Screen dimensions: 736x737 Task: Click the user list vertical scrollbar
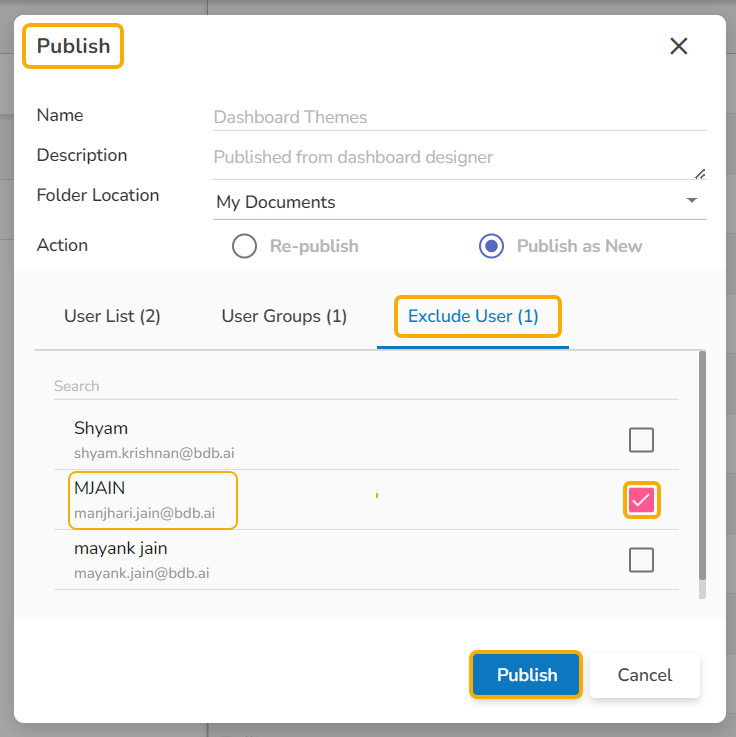coord(702,470)
